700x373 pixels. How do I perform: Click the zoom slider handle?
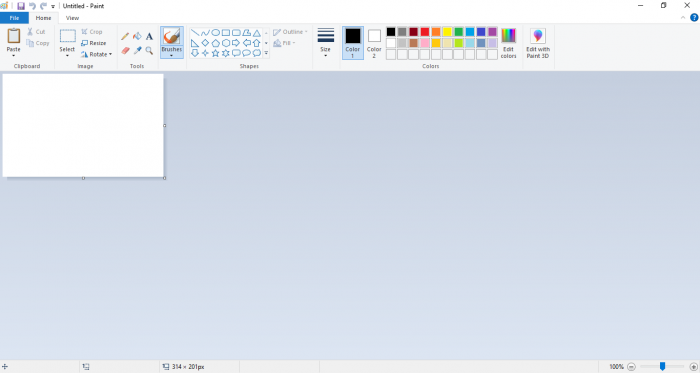662,366
